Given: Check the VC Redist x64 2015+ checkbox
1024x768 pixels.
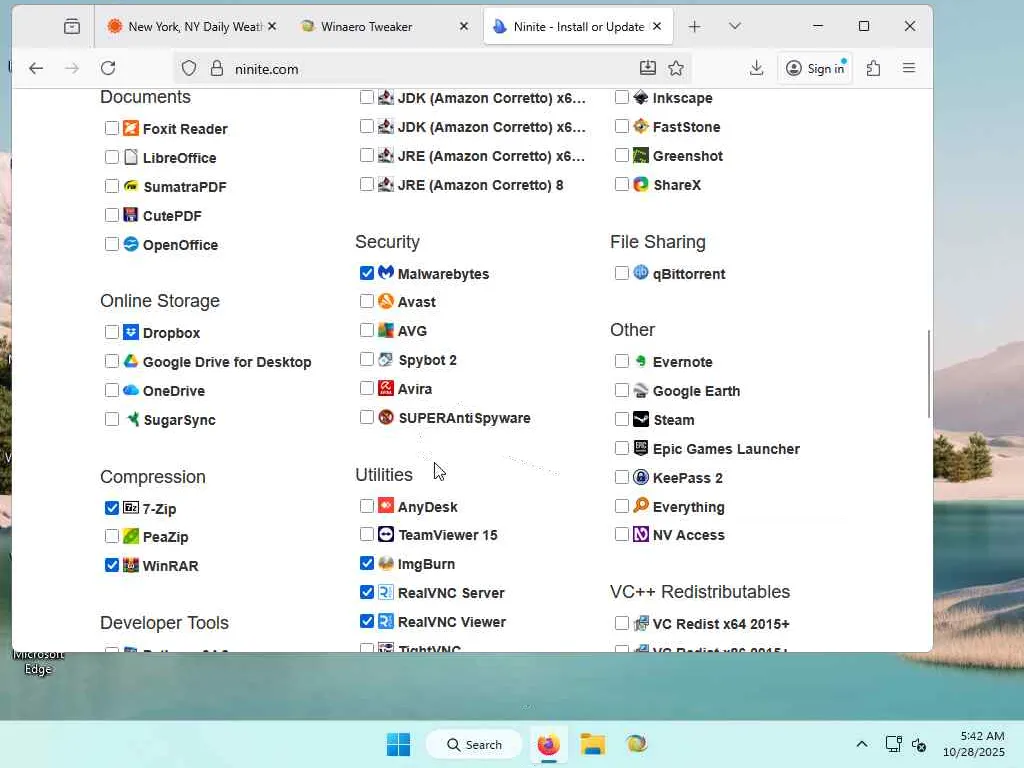Looking at the screenshot, I should (622, 623).
